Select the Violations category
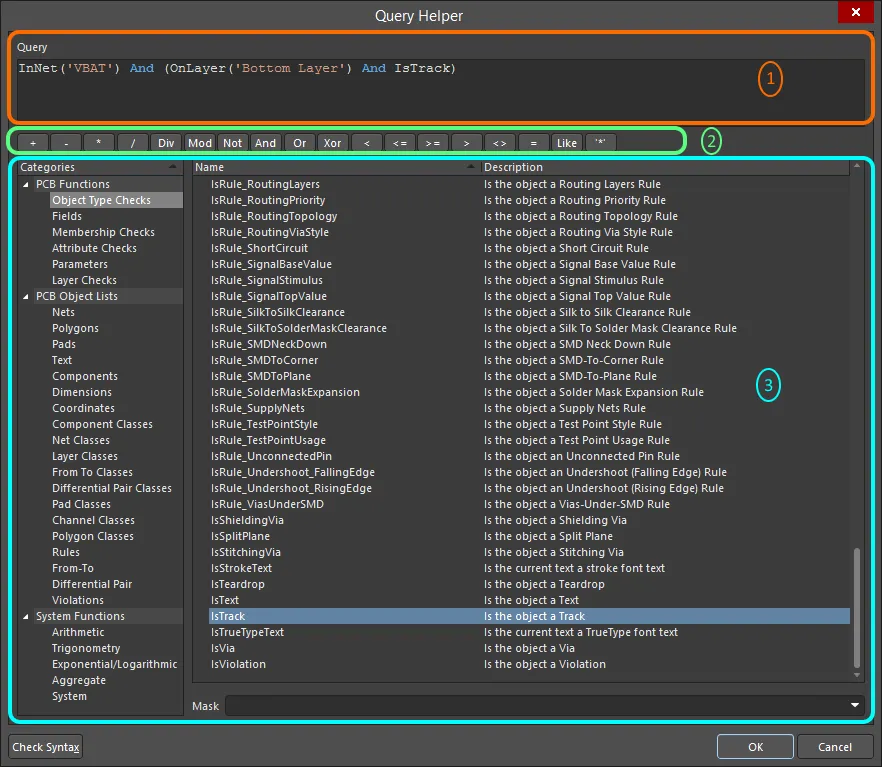882x767 pixels. tap(78, 601)
